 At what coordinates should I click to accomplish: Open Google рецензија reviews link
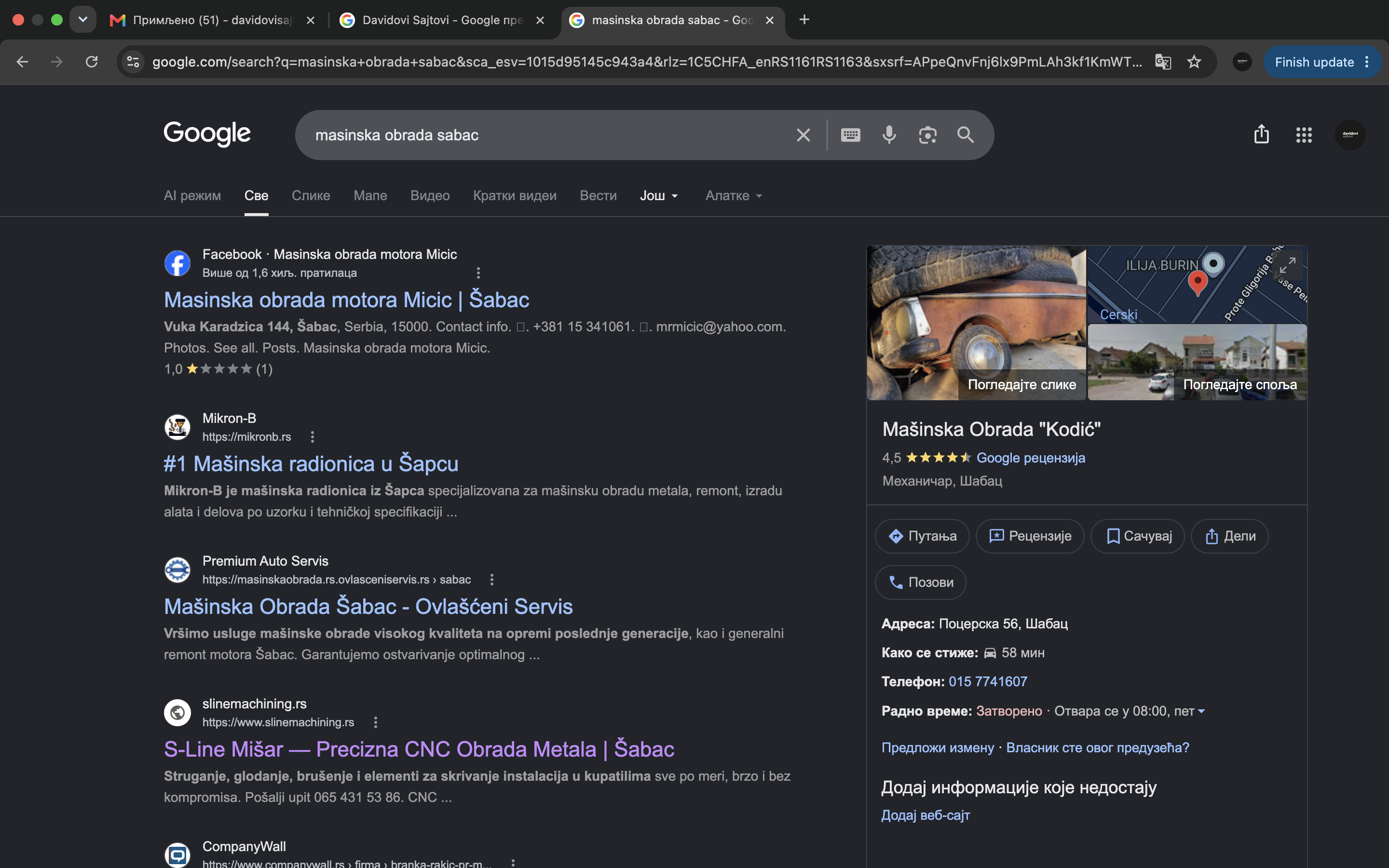click(1031, 458)
